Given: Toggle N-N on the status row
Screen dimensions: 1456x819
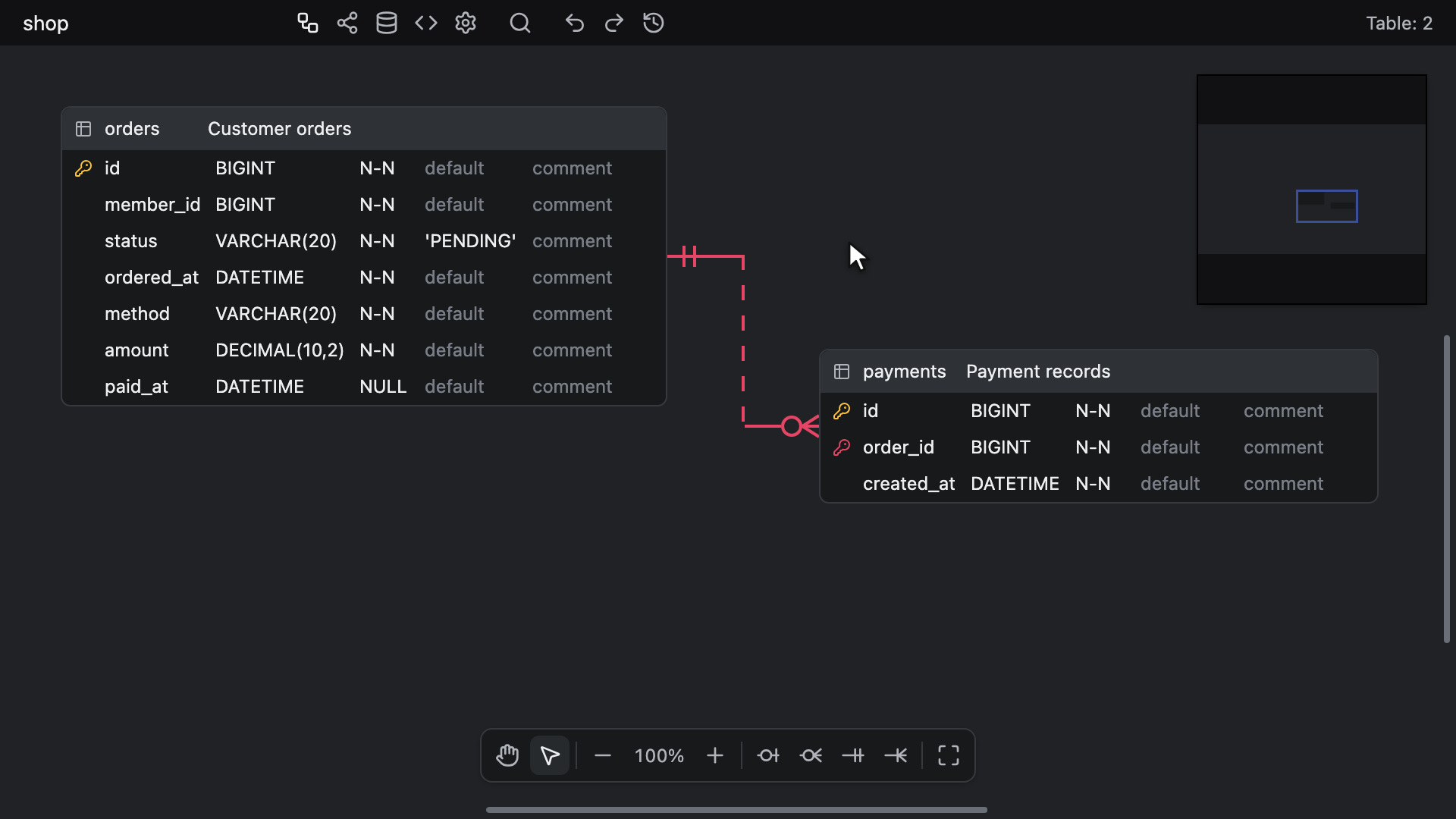Looking at the screenshot, I should click(377, 241).
